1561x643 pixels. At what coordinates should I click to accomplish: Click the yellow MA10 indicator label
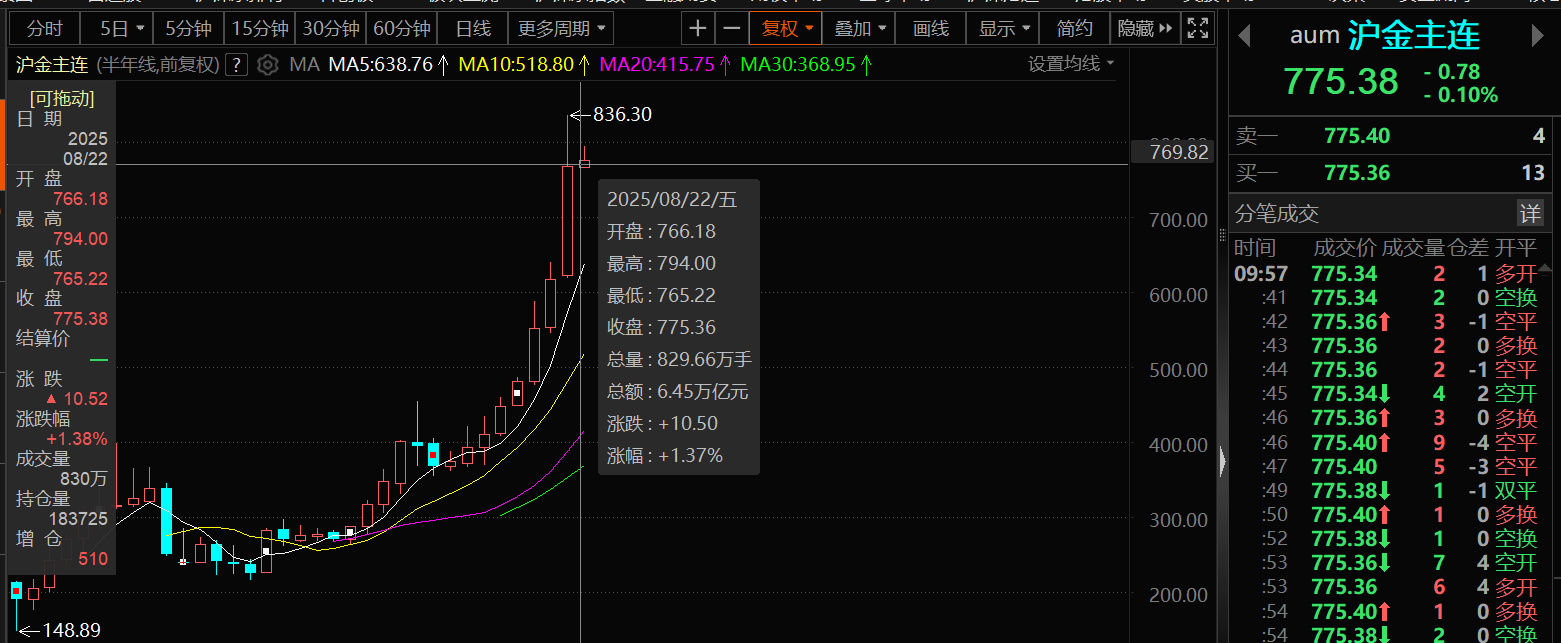coord(516,66)
